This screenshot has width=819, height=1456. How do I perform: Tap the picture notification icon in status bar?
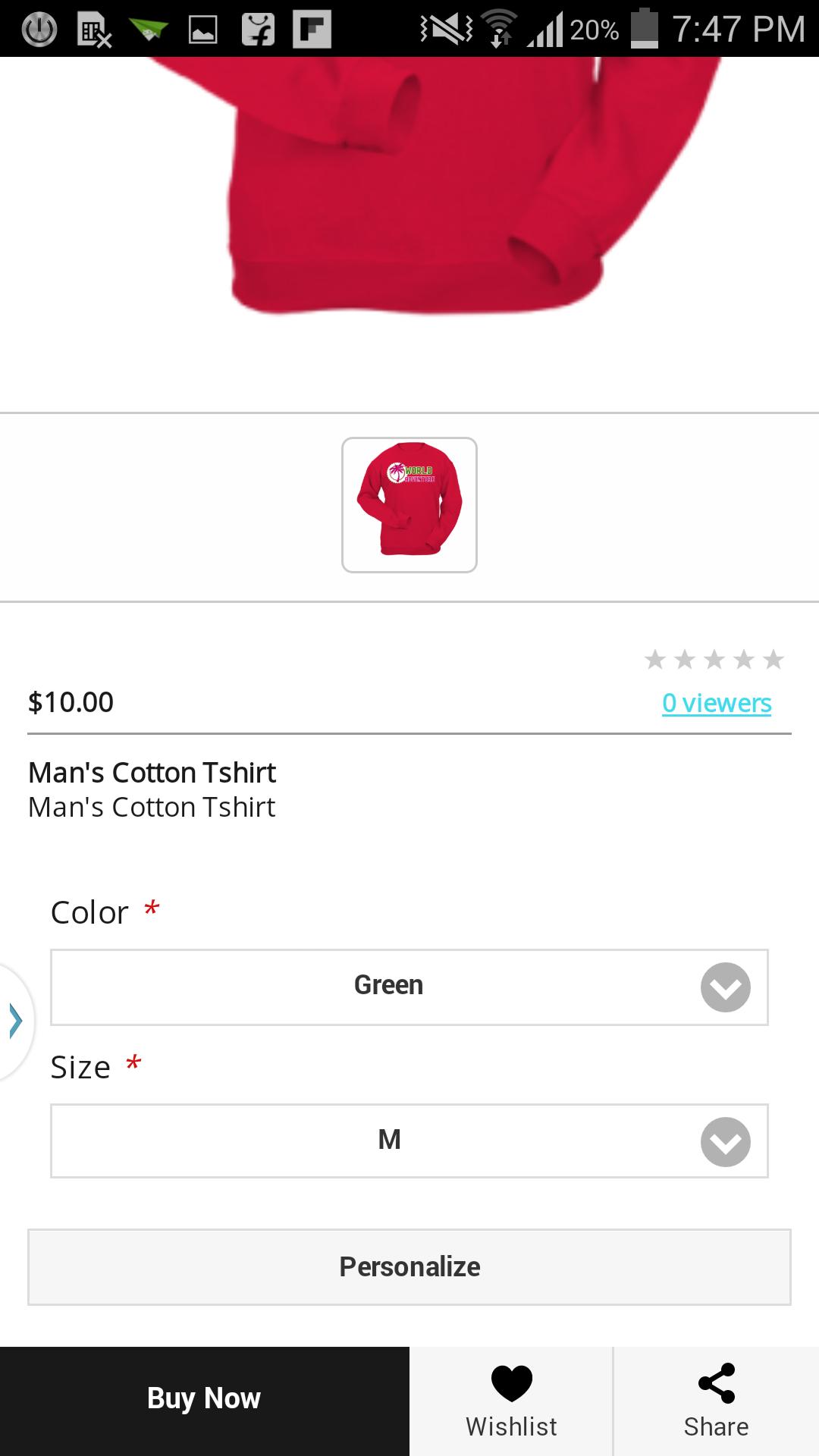pos(203,30)
